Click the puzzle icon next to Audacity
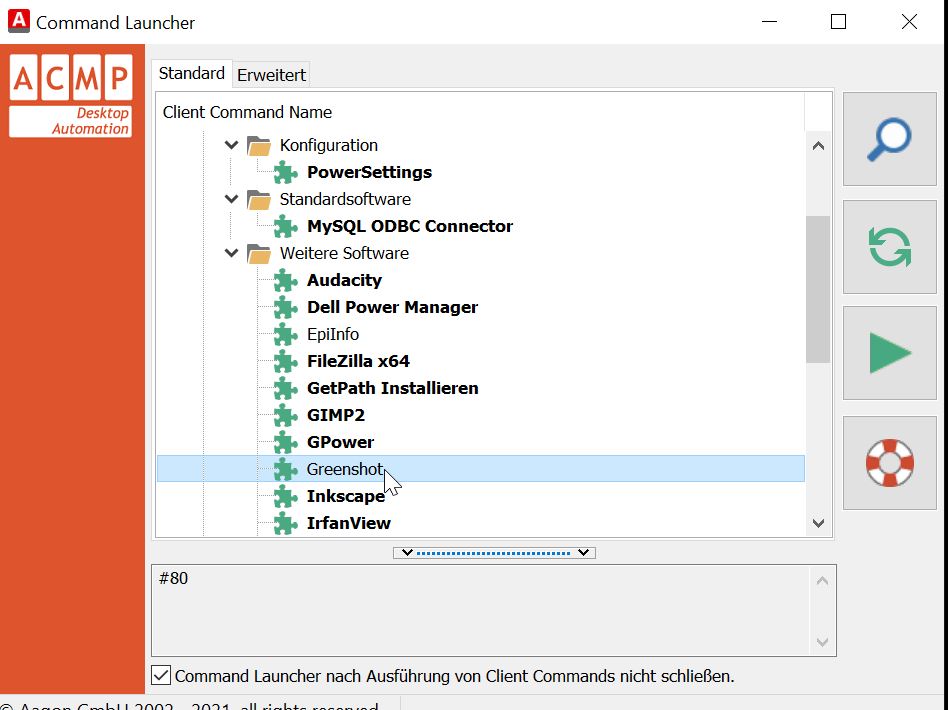The height and width of the screenshot is (710, 948). click(285, 281)
